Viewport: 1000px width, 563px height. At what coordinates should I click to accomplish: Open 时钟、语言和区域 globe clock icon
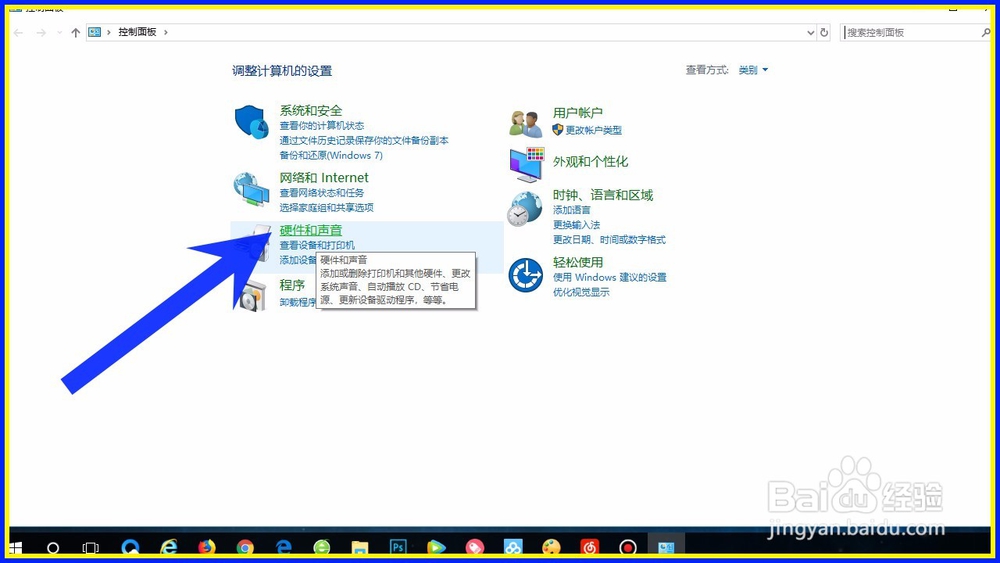point(524,209)
